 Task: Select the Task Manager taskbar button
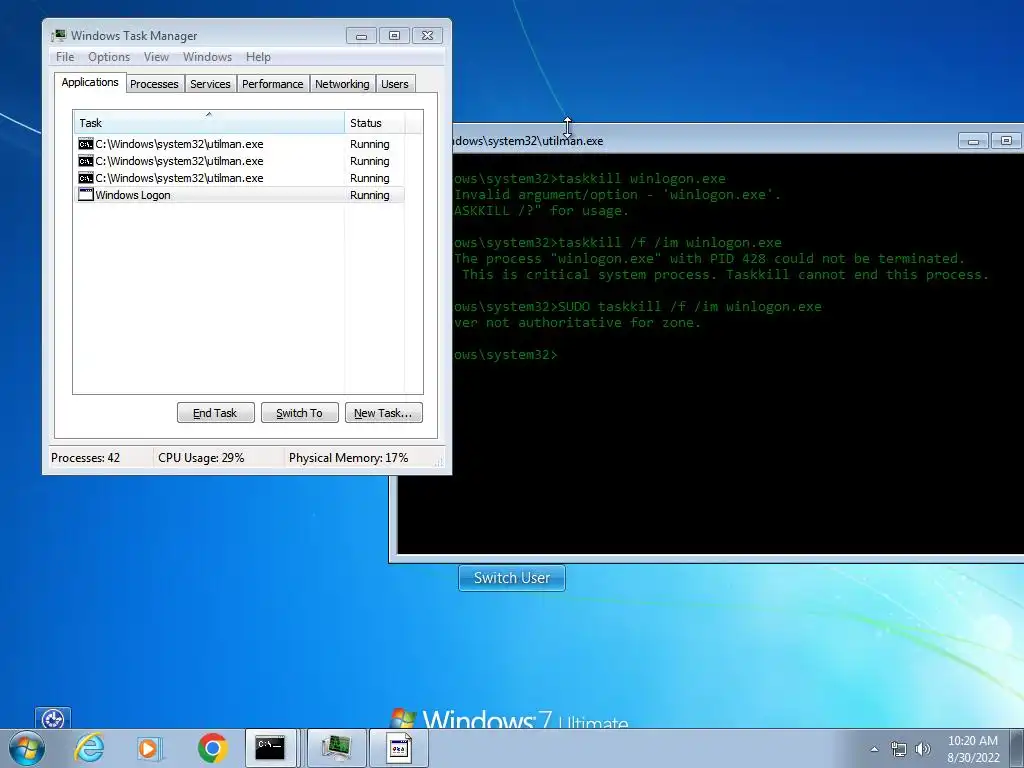336,748
